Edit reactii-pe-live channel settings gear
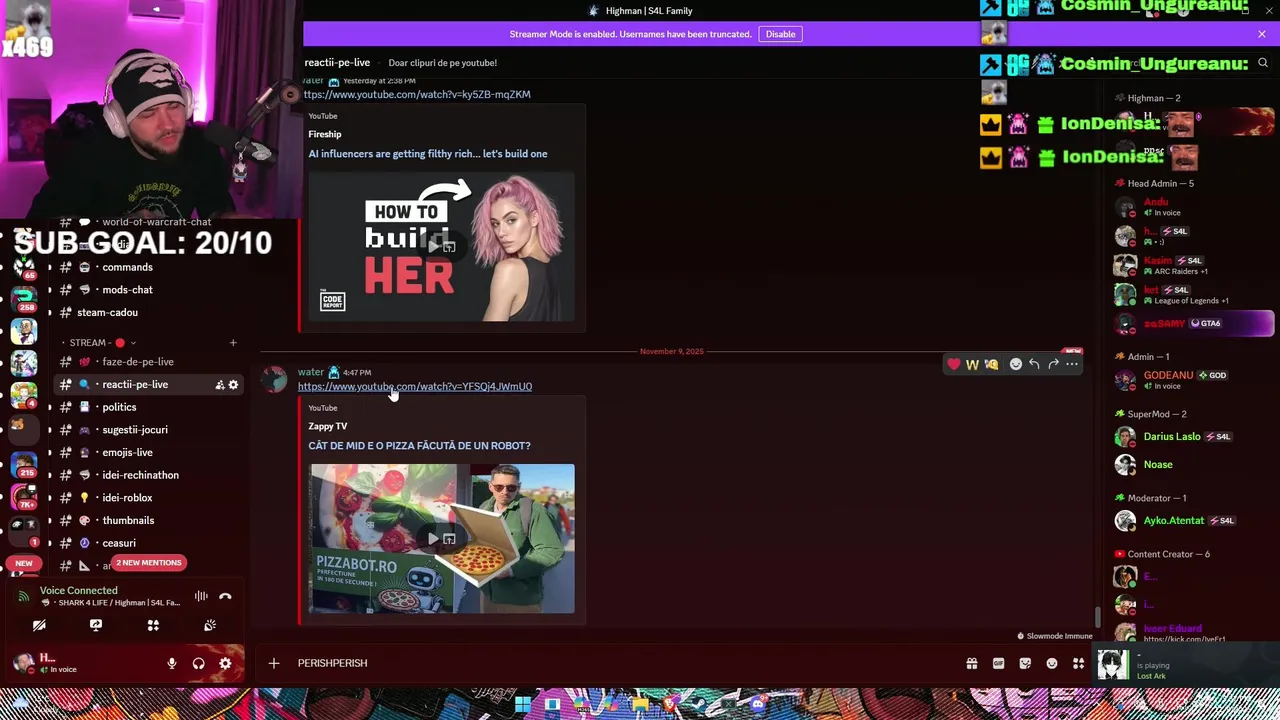The height and width of the screenshot is (720, 1280). tap(233, 385)
